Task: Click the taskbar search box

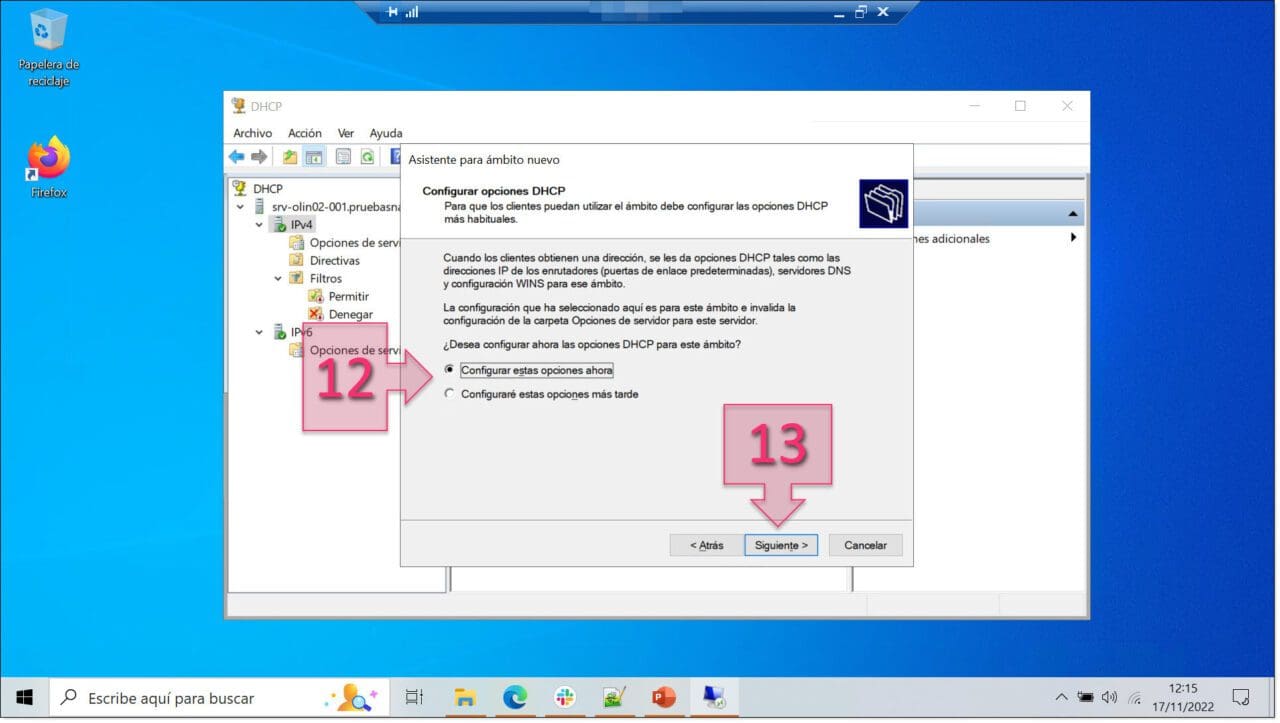Action: tap(218, 698)
